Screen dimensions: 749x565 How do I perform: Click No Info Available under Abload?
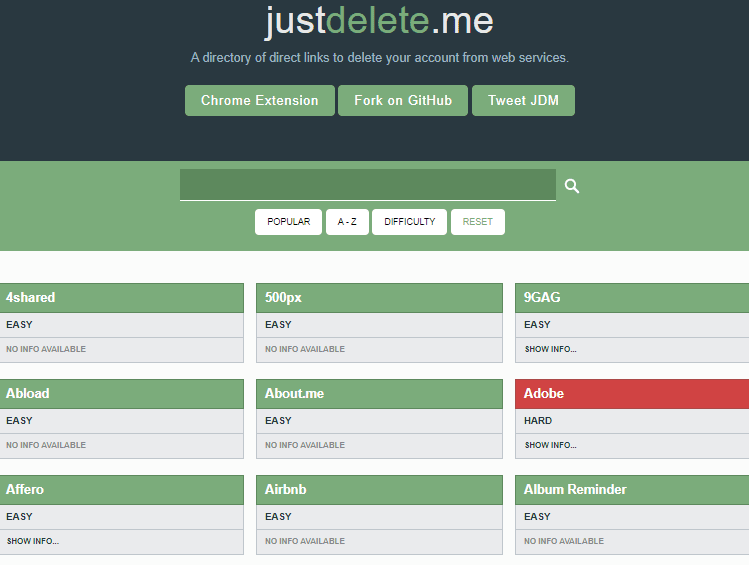pyautogui.click(x=46, y=445)
